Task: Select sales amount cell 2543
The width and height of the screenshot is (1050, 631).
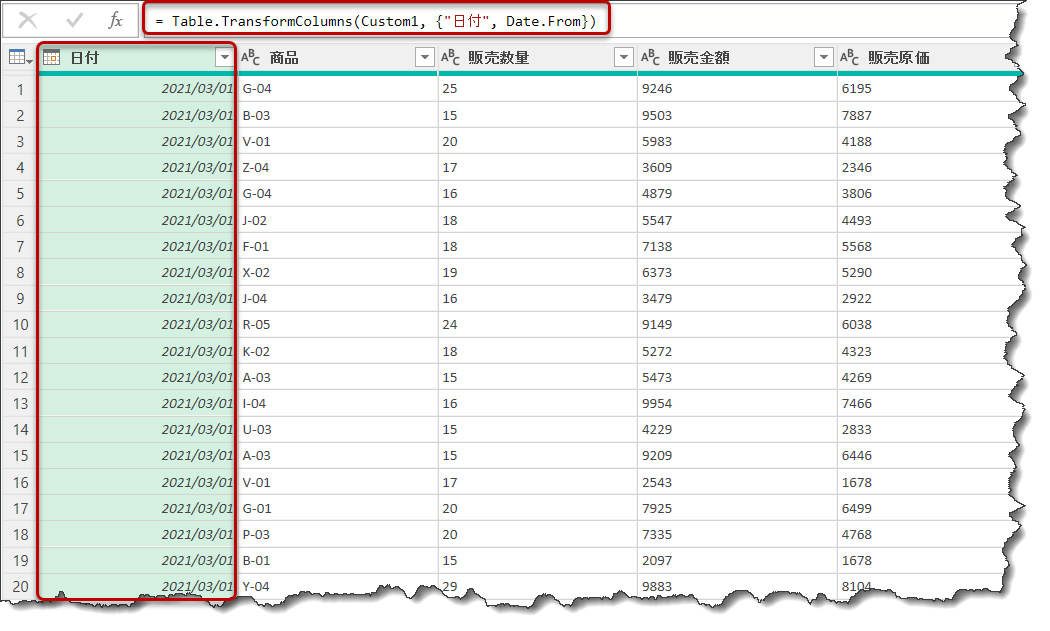Action: pos(737,483)
